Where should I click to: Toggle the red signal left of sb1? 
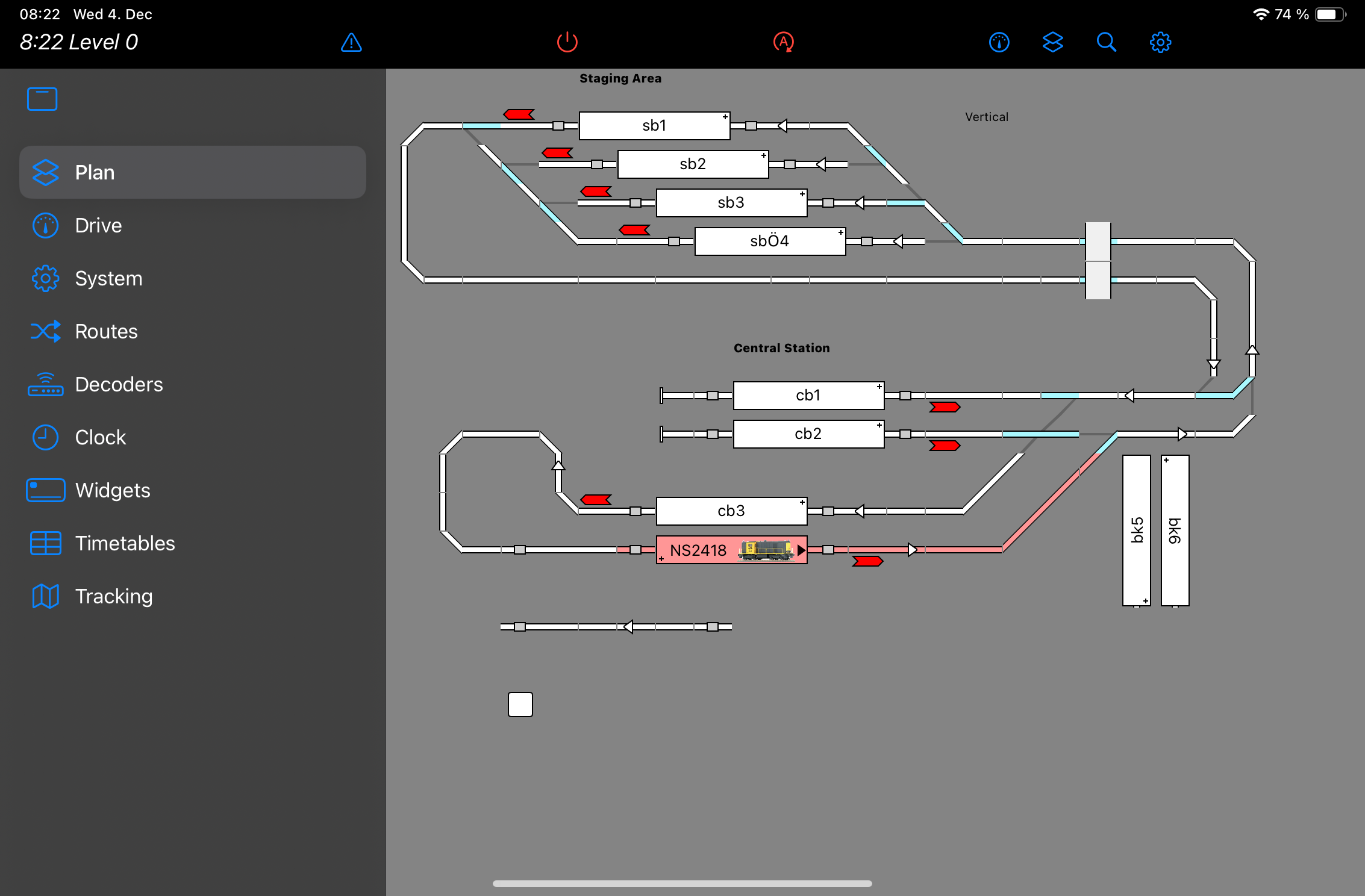pyautogui.click(x=519, y=114)
